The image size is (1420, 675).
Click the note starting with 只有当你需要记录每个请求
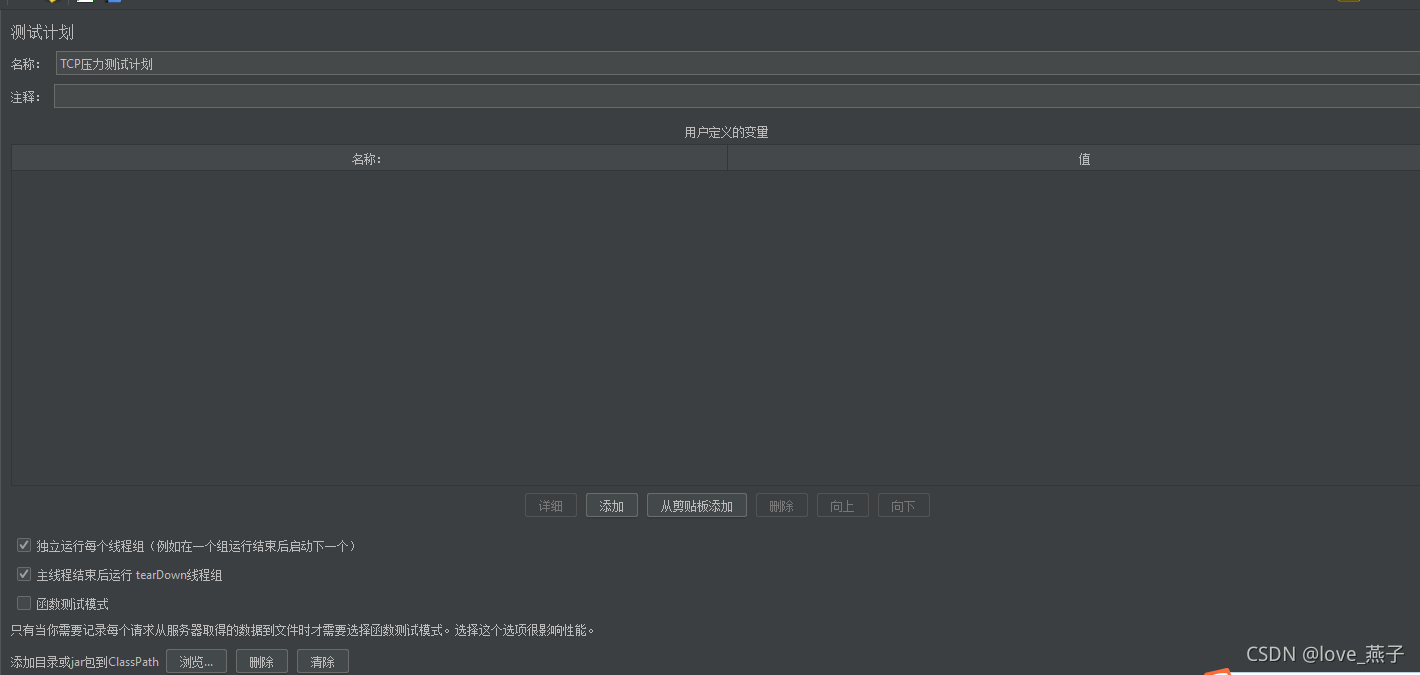pyautogui.click(x=303, y=630)
